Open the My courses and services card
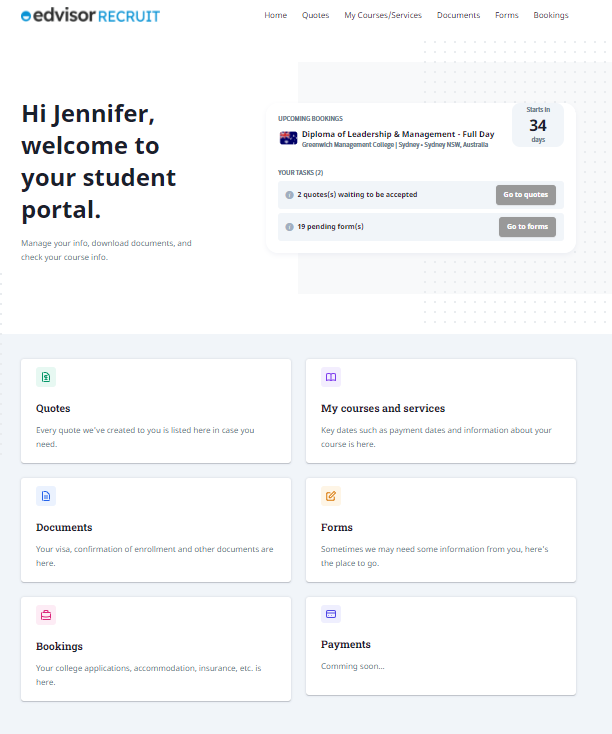612x734 pixels. pyautogui.click(x=441, y=411)
